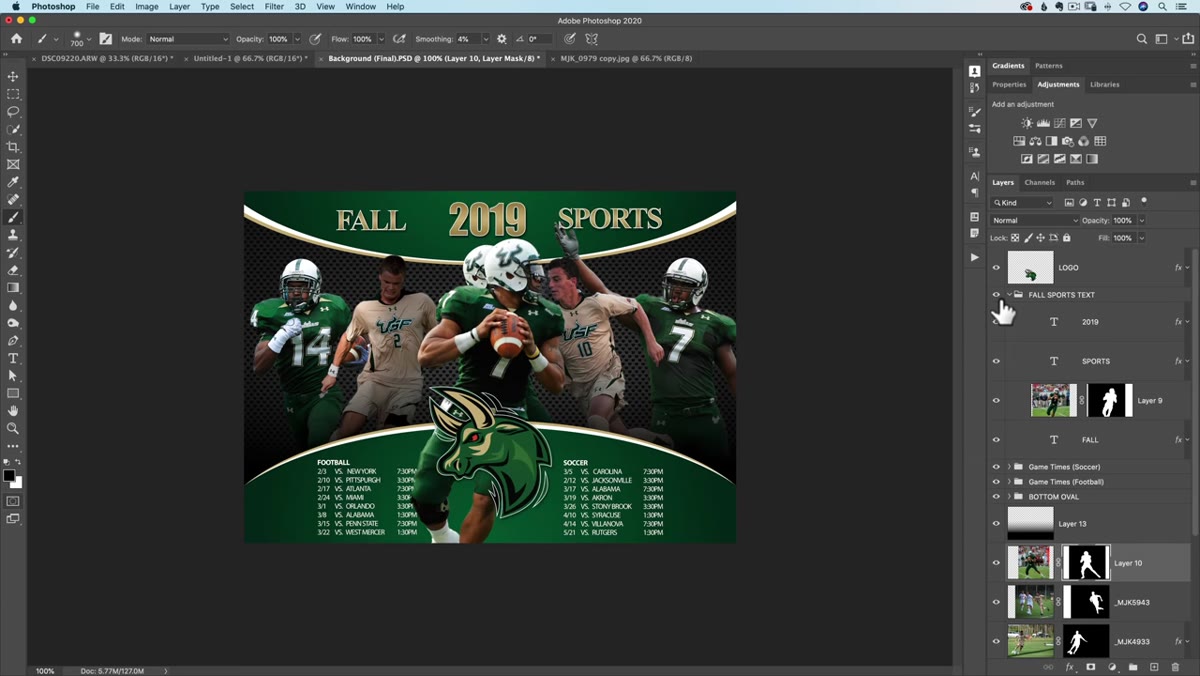Click the Home icon in options bar
This screenshot has height=676, width=1200.
[x=16, y=39]
